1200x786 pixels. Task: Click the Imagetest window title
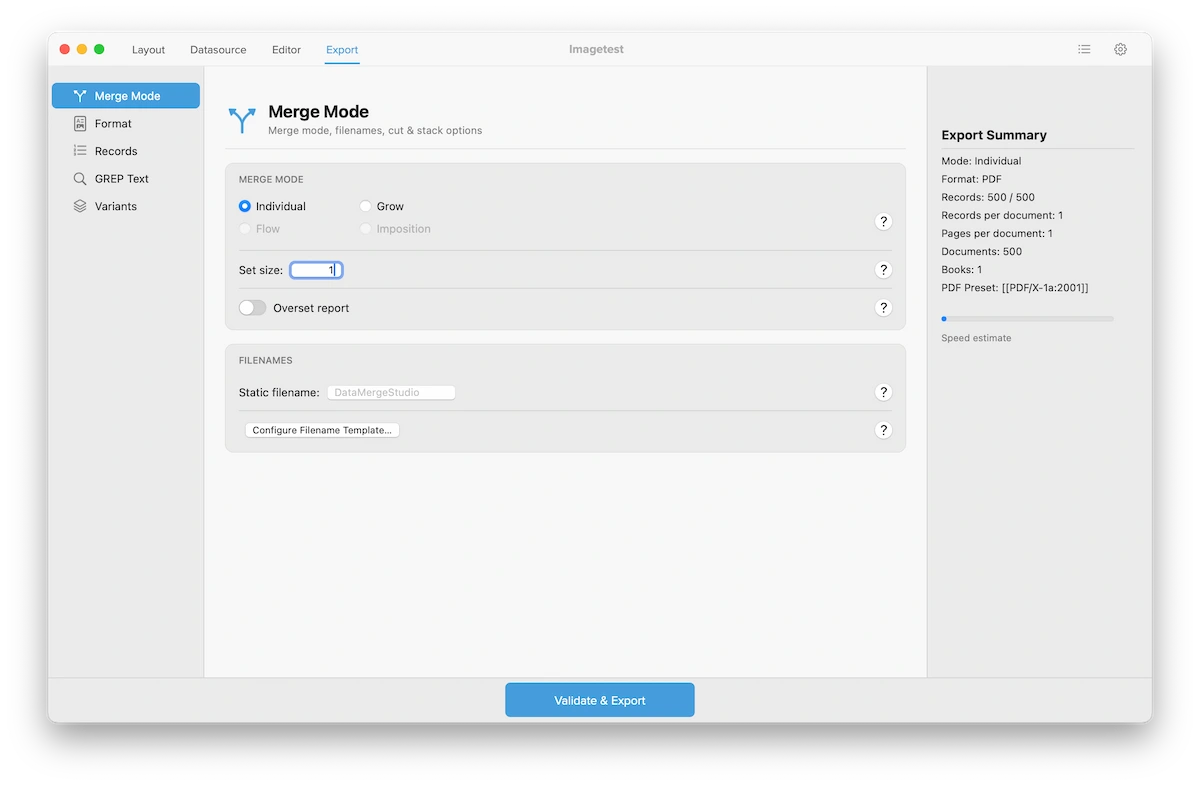596,49
